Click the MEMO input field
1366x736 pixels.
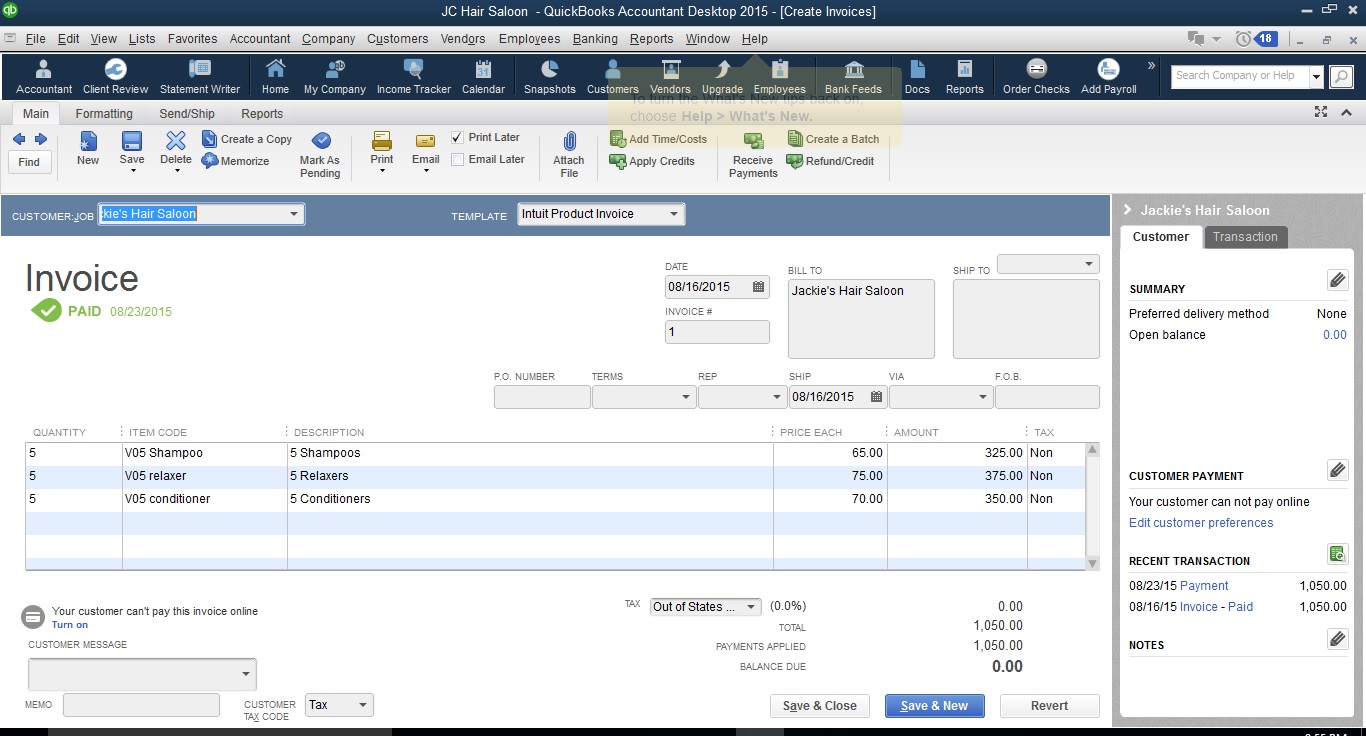click(x=141, y=705)
